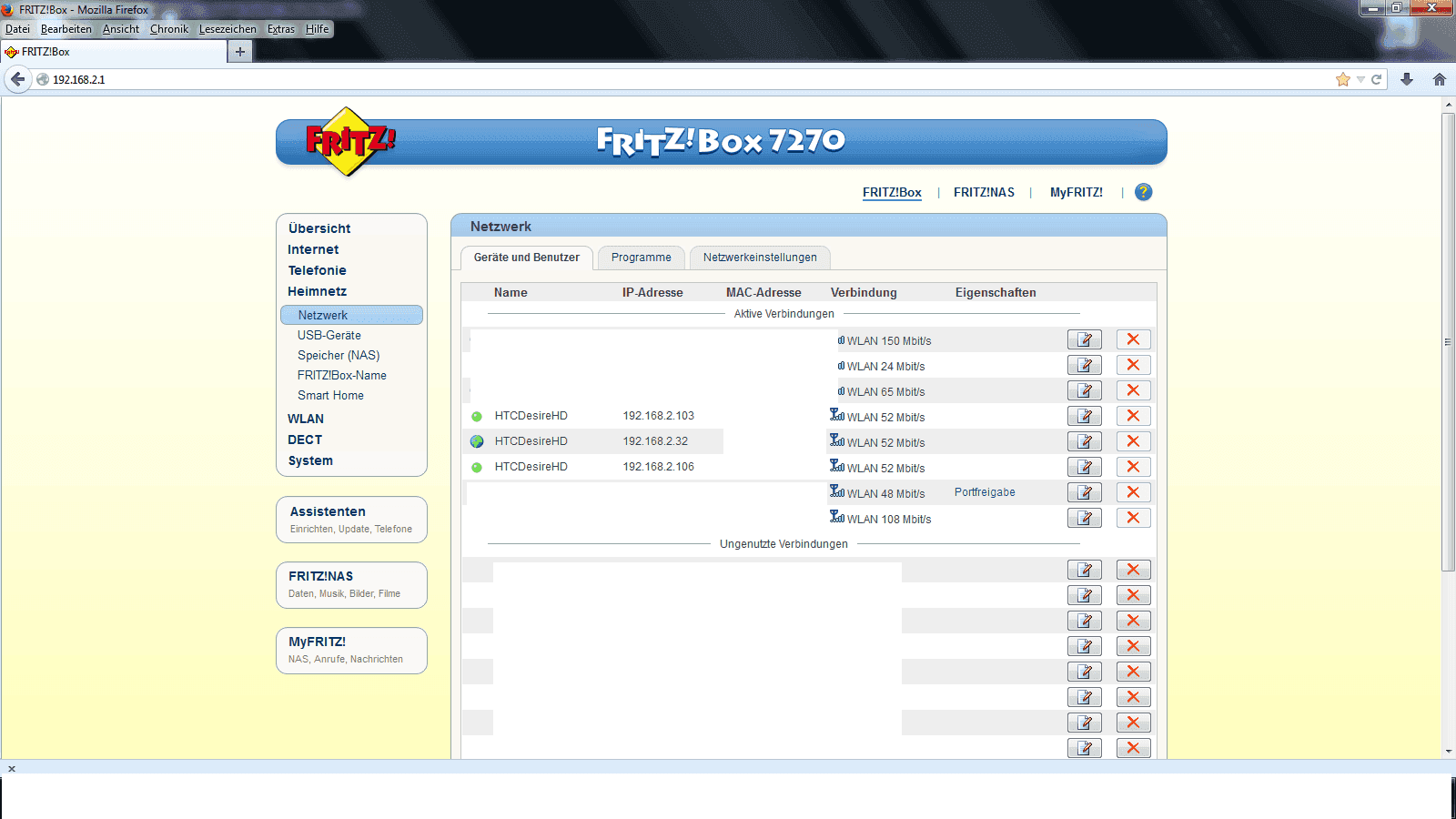
Task: Delete the WLAN 150 Mbit/s device entry
Action: coord(1134,339)
